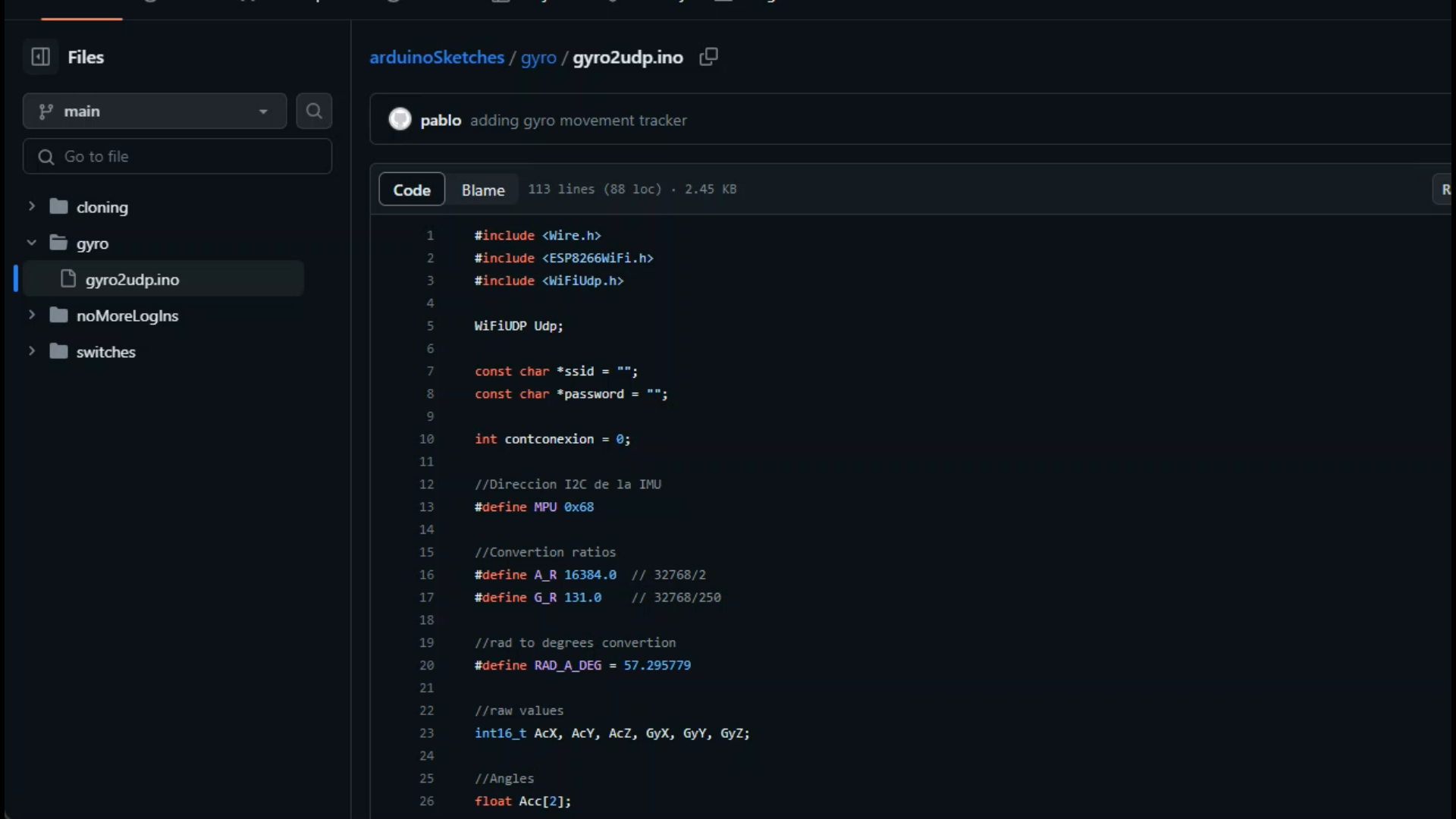Expand the cloning folder chevron

click(32, 206)
